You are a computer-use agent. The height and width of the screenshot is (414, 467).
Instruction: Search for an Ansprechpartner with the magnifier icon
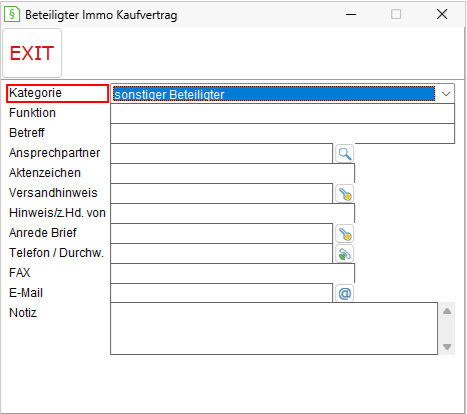click(344, 154)
